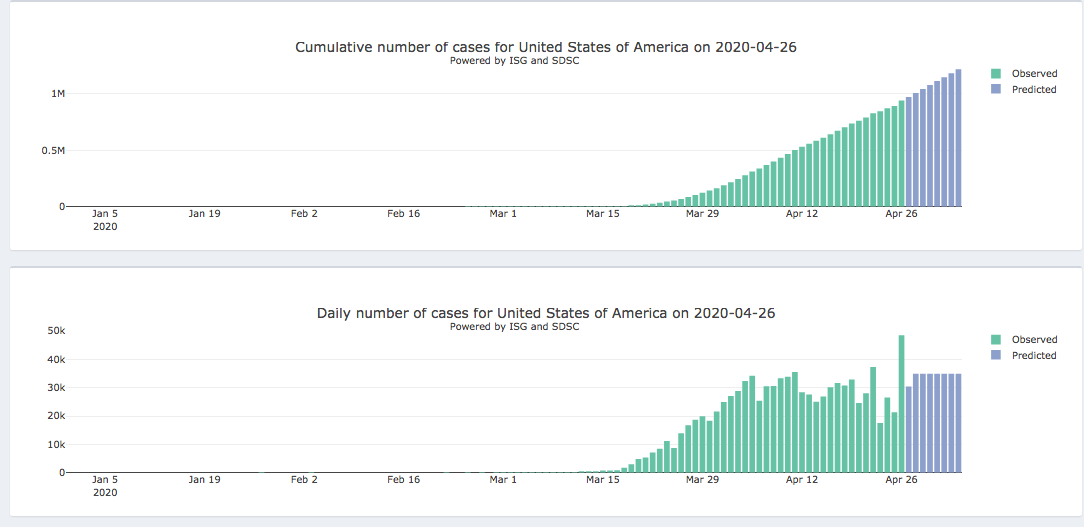1084x527 pixels.
Task: Click green Observed swatch in daily legend
Action: point(996,340)
